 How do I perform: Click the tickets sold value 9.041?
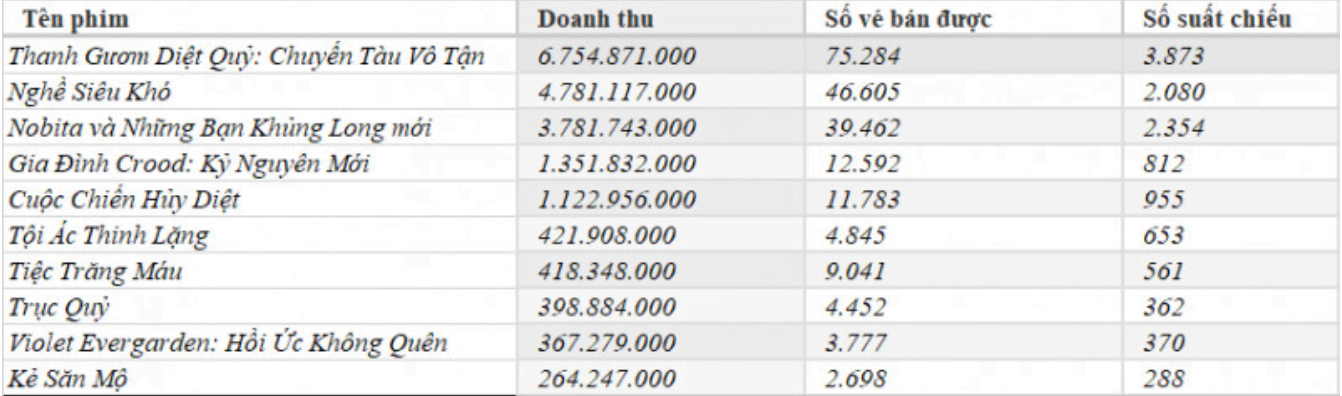click(x=856, y=272)
